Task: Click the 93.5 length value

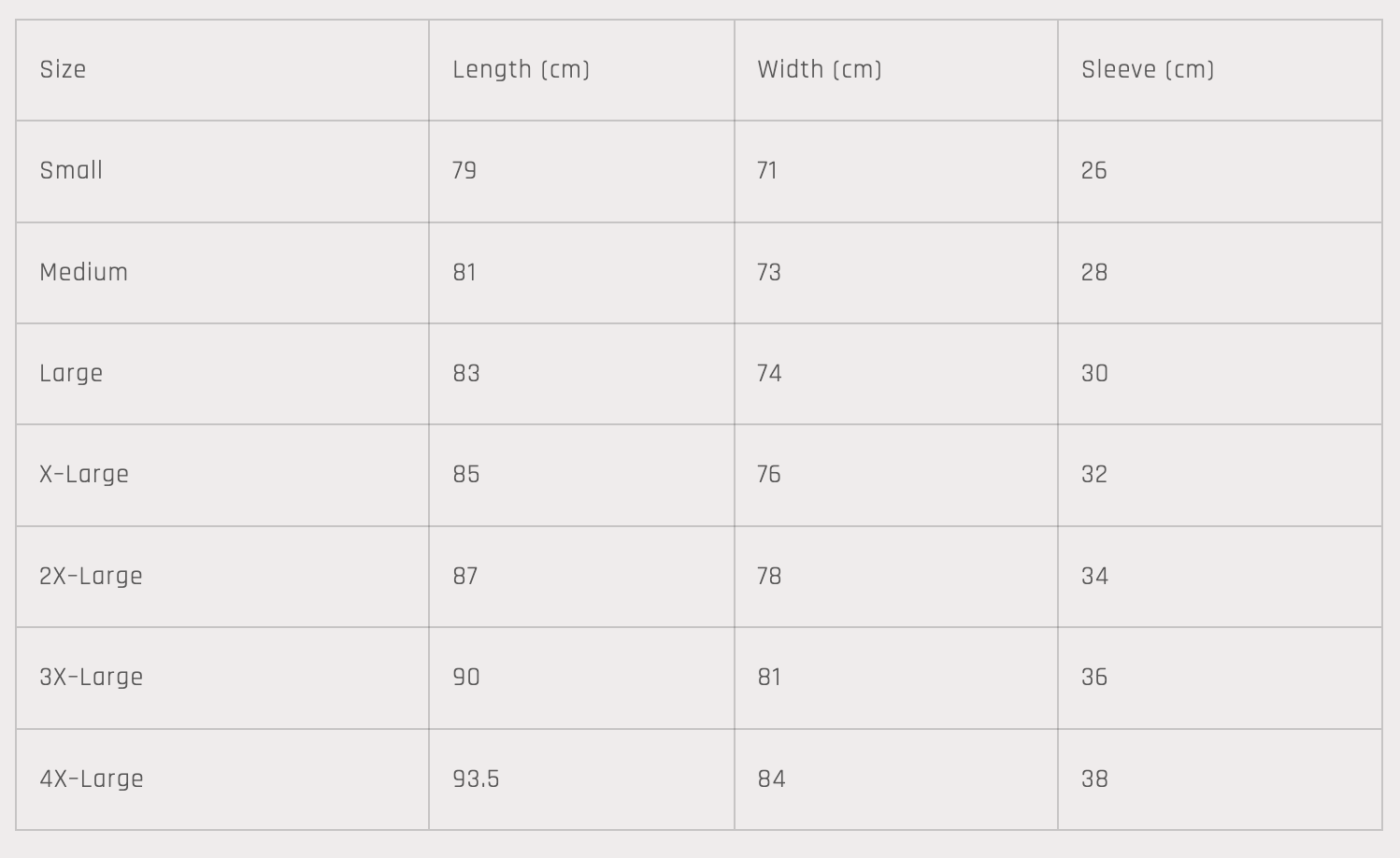Action: point(476,779)
